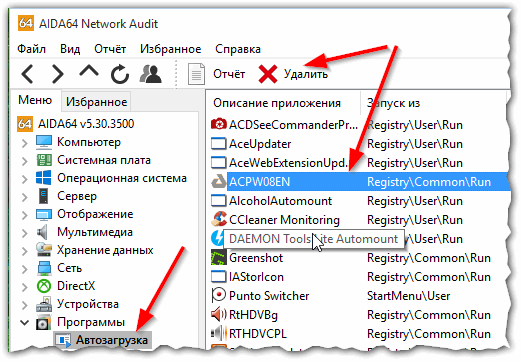522x362 pixels.
Task: Click the Greenshot row name text
Action: pyautogui.click(x=256, y=258)
